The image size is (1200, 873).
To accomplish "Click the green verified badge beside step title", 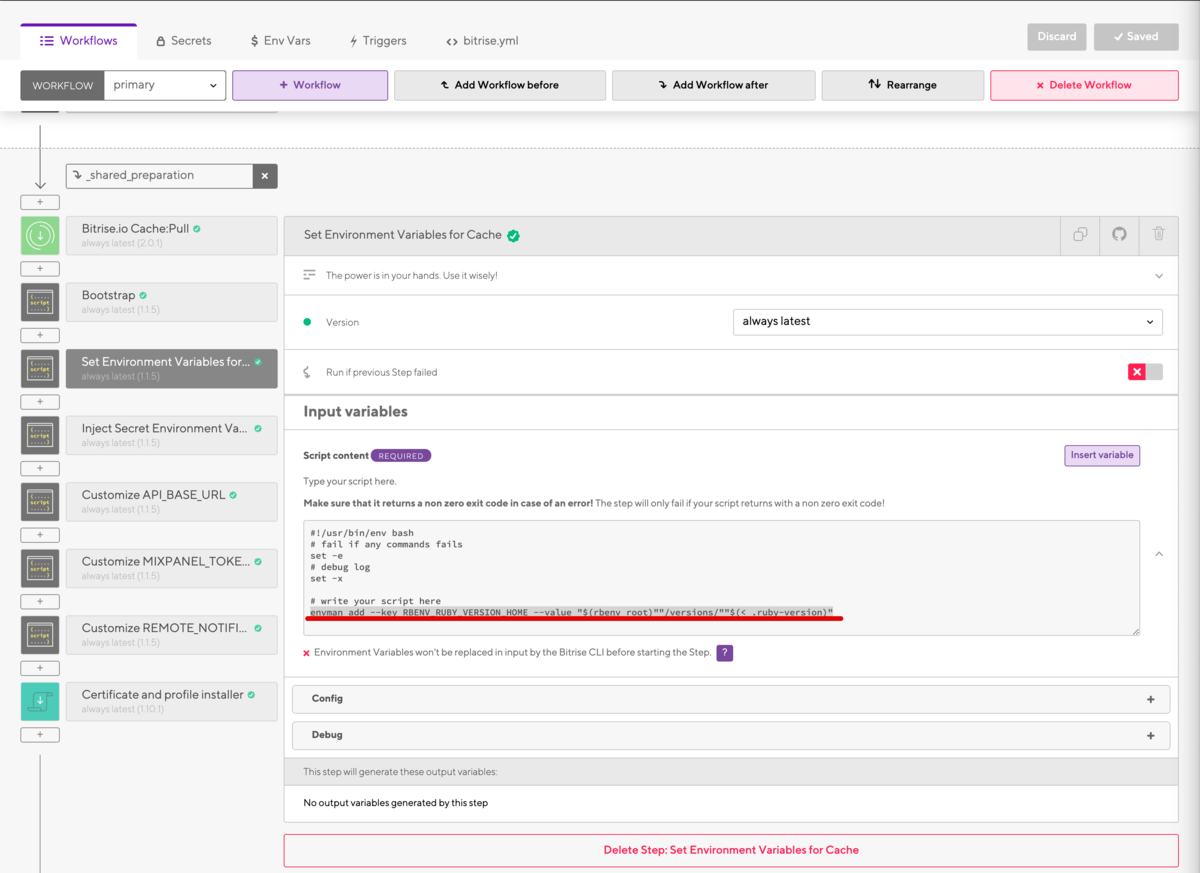I will tap(513, 236).
